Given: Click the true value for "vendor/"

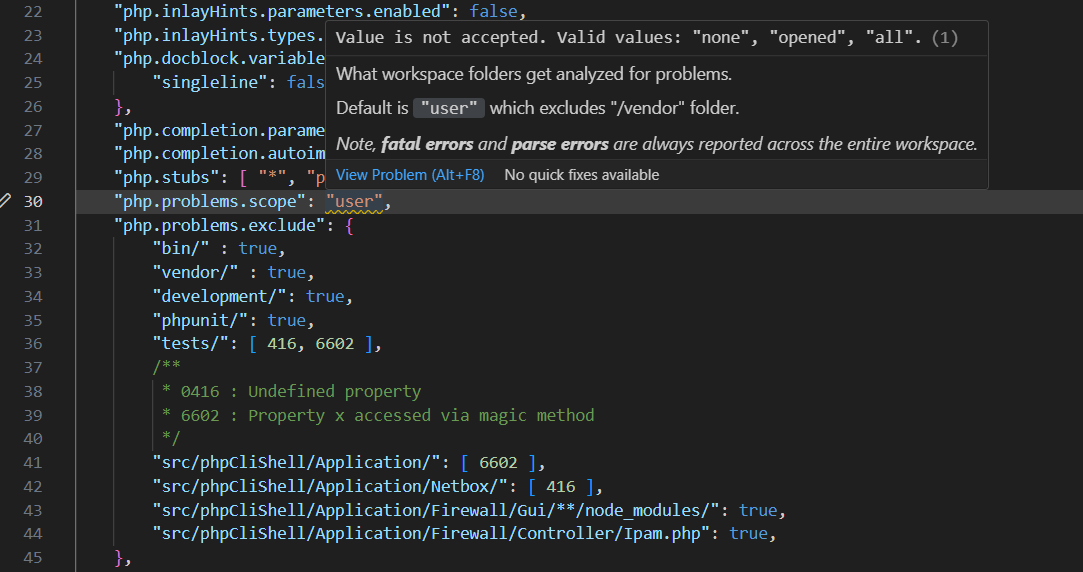Looking at the screenshot, I should [x=286, y=272].
